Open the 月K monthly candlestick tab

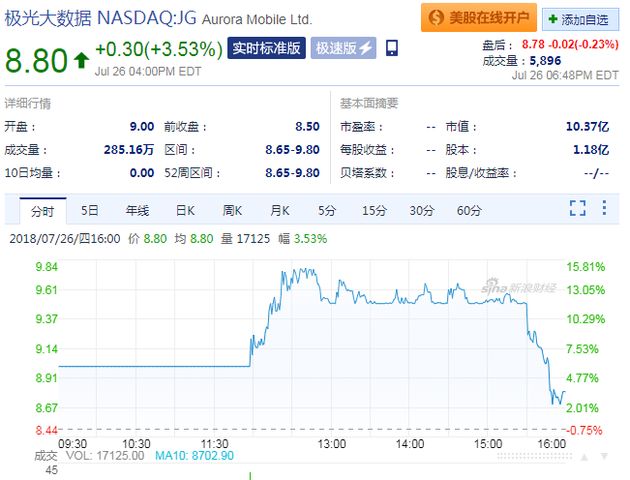point(279,211)
